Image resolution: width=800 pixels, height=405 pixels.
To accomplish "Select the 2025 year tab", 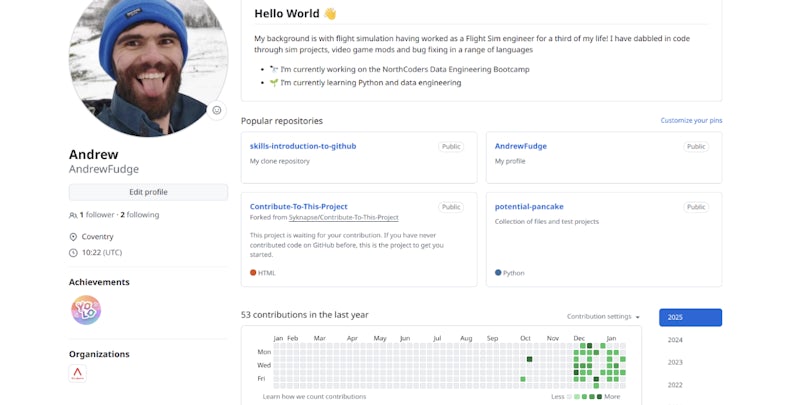I will [x=690, y=317].
